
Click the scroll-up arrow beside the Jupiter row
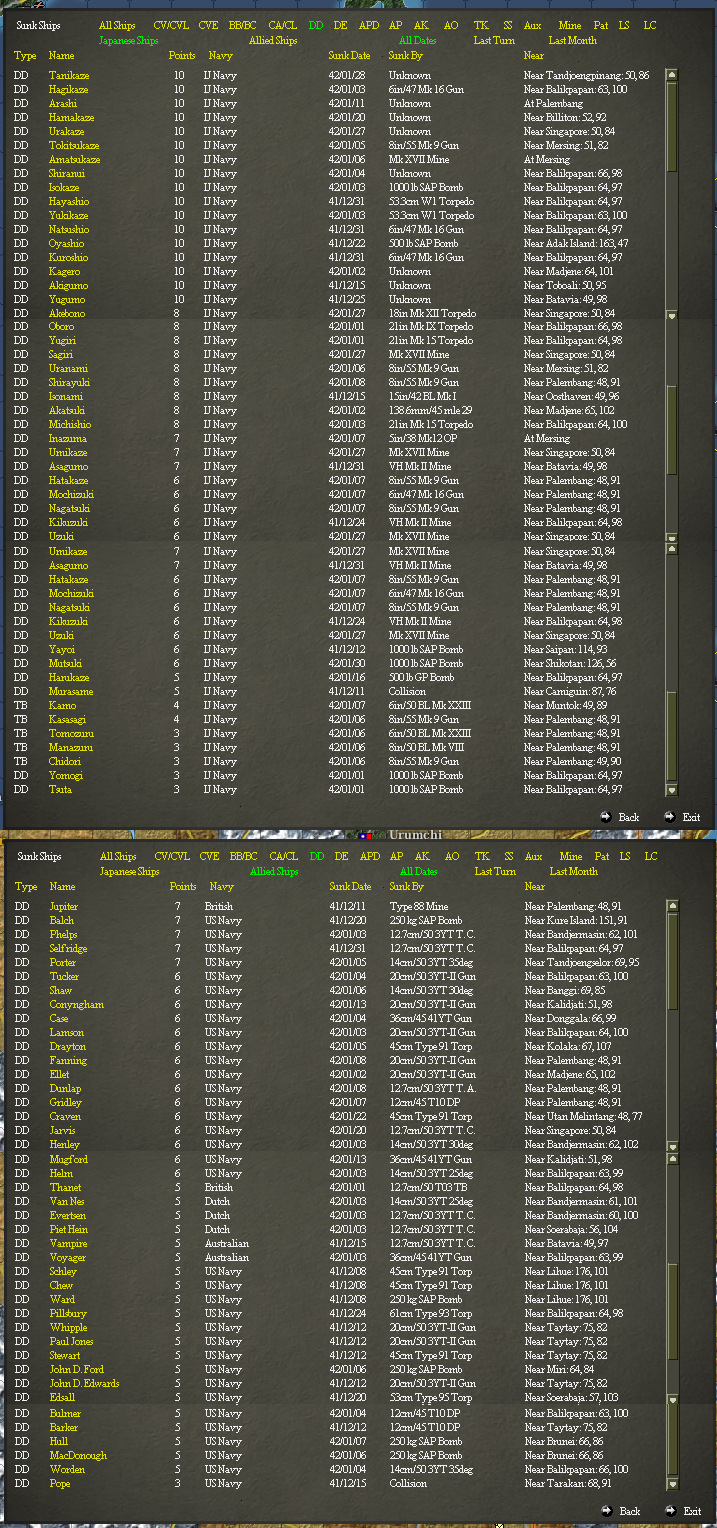click(x=672, y=906)
